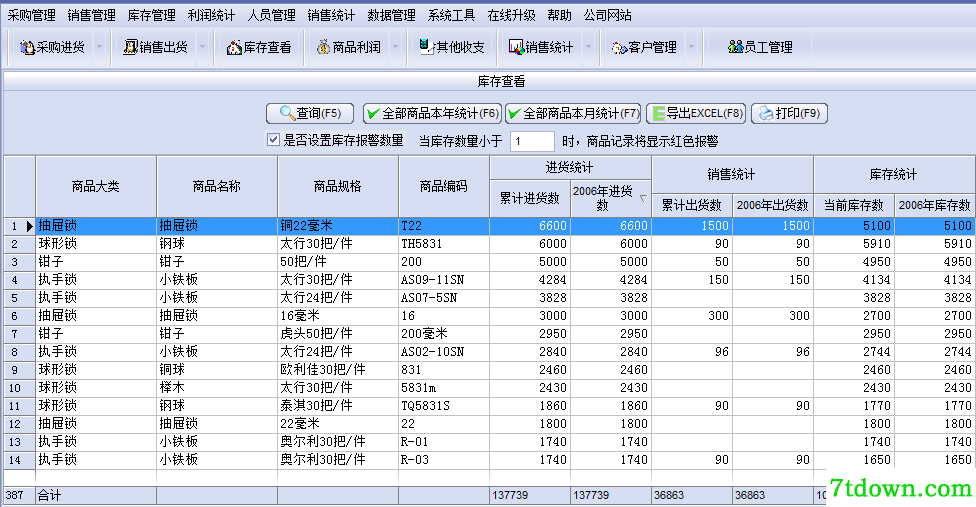Click the sort arrow on 2006年进货数 column
976x507 pixels.
(644, 198)
